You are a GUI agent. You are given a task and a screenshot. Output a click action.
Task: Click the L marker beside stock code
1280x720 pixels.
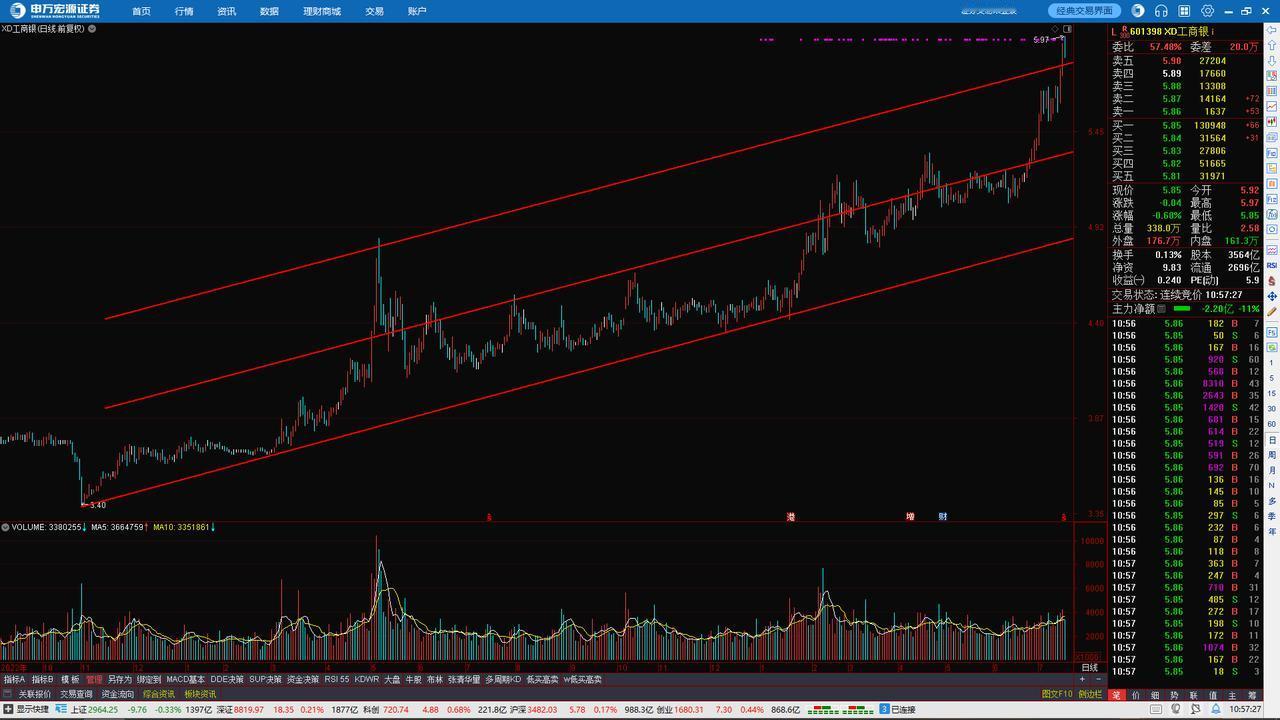pyautogui.click(x=1114, y=31)
